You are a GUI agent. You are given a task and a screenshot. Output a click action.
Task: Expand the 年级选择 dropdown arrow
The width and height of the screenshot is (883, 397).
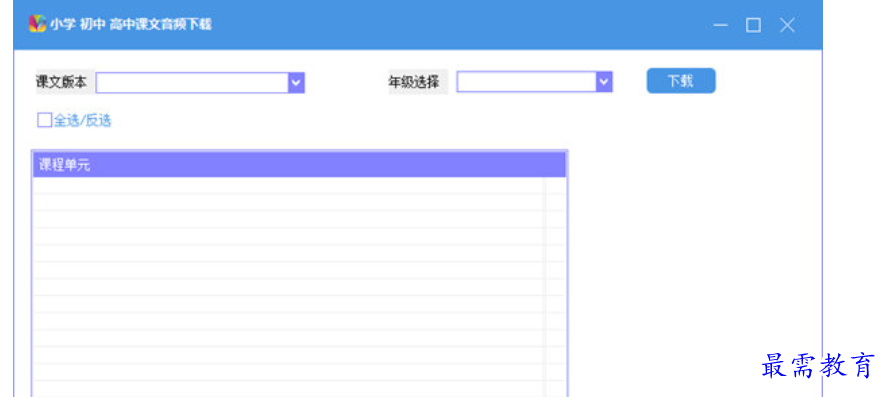pyautogui.click(x=604, y=82)
